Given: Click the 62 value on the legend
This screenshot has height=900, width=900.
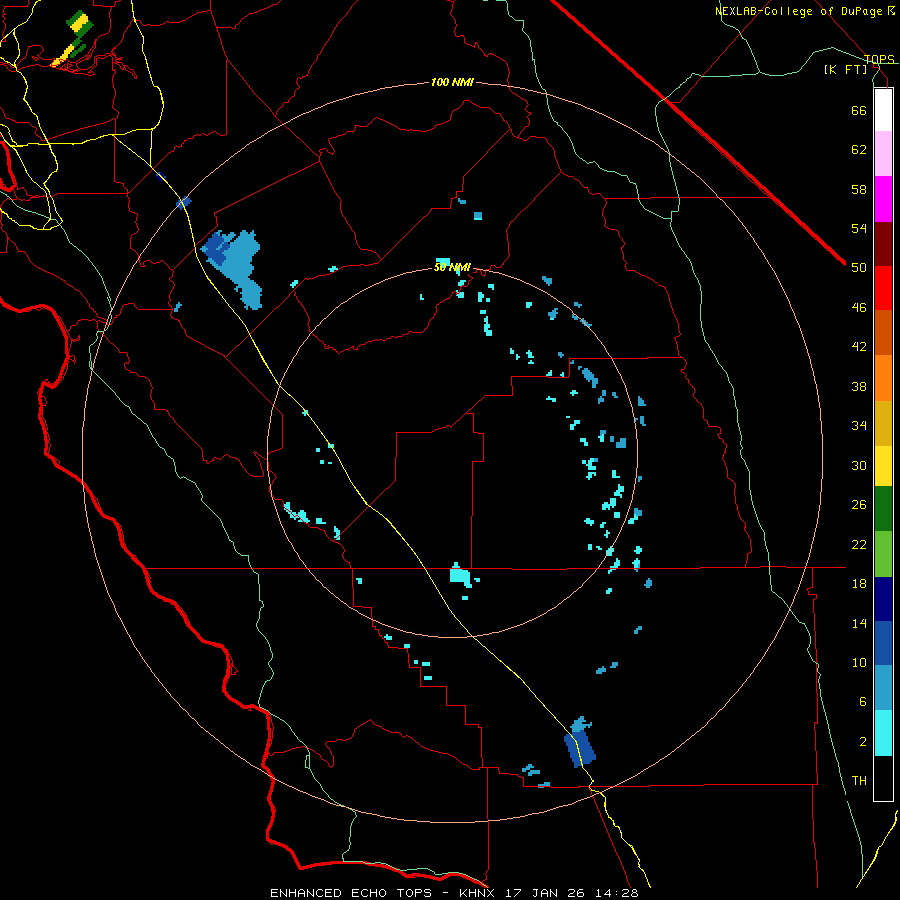Looking at the screenshot, I should [x=859, y=150].
